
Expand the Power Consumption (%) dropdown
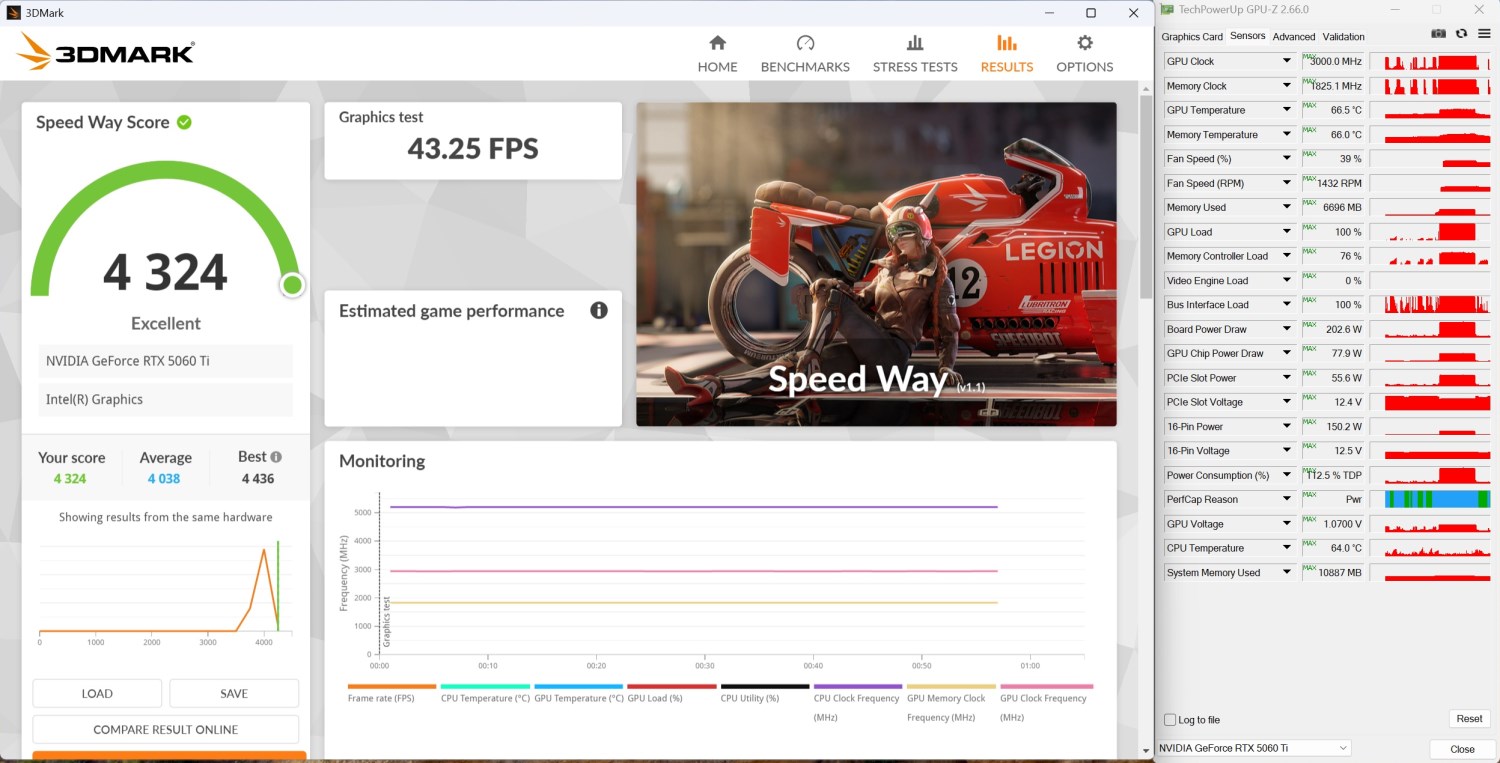tap(1287, 475)
